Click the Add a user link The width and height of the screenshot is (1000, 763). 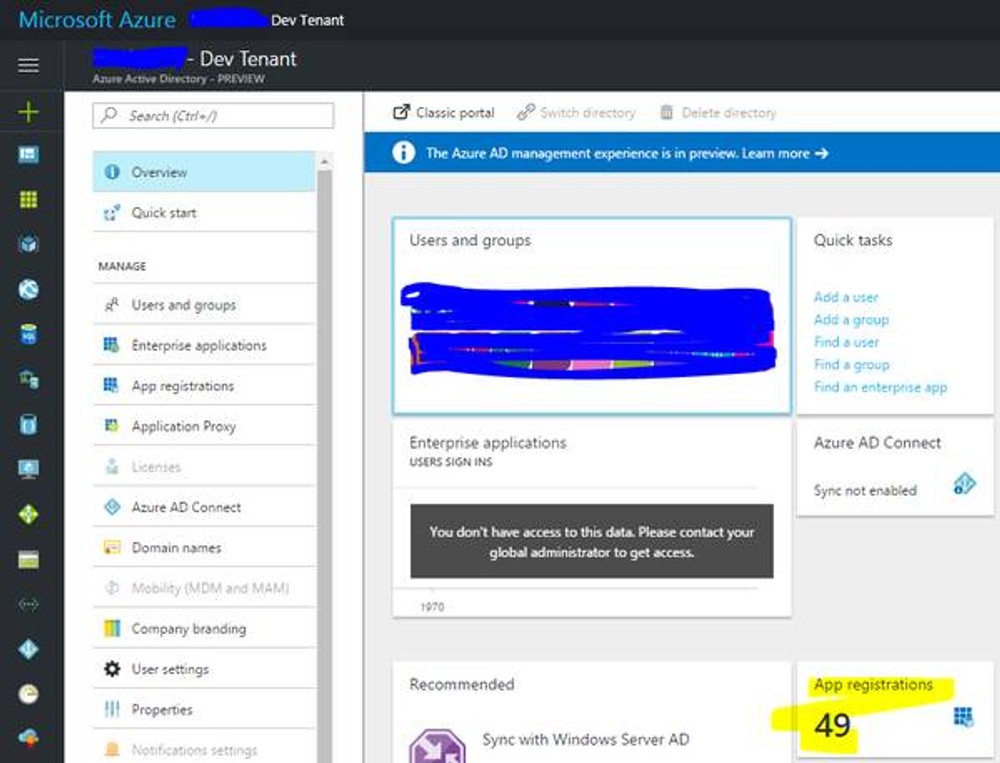tap(845, 297)
